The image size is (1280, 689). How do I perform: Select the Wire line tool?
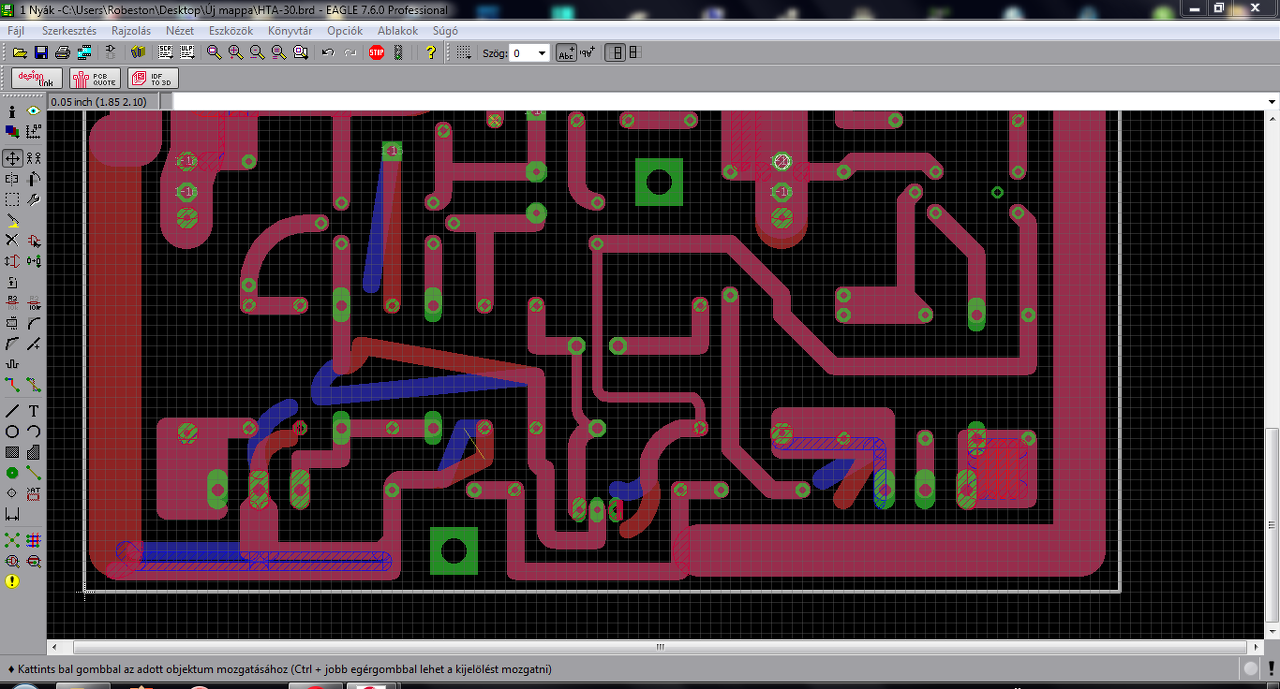(12, 411)
